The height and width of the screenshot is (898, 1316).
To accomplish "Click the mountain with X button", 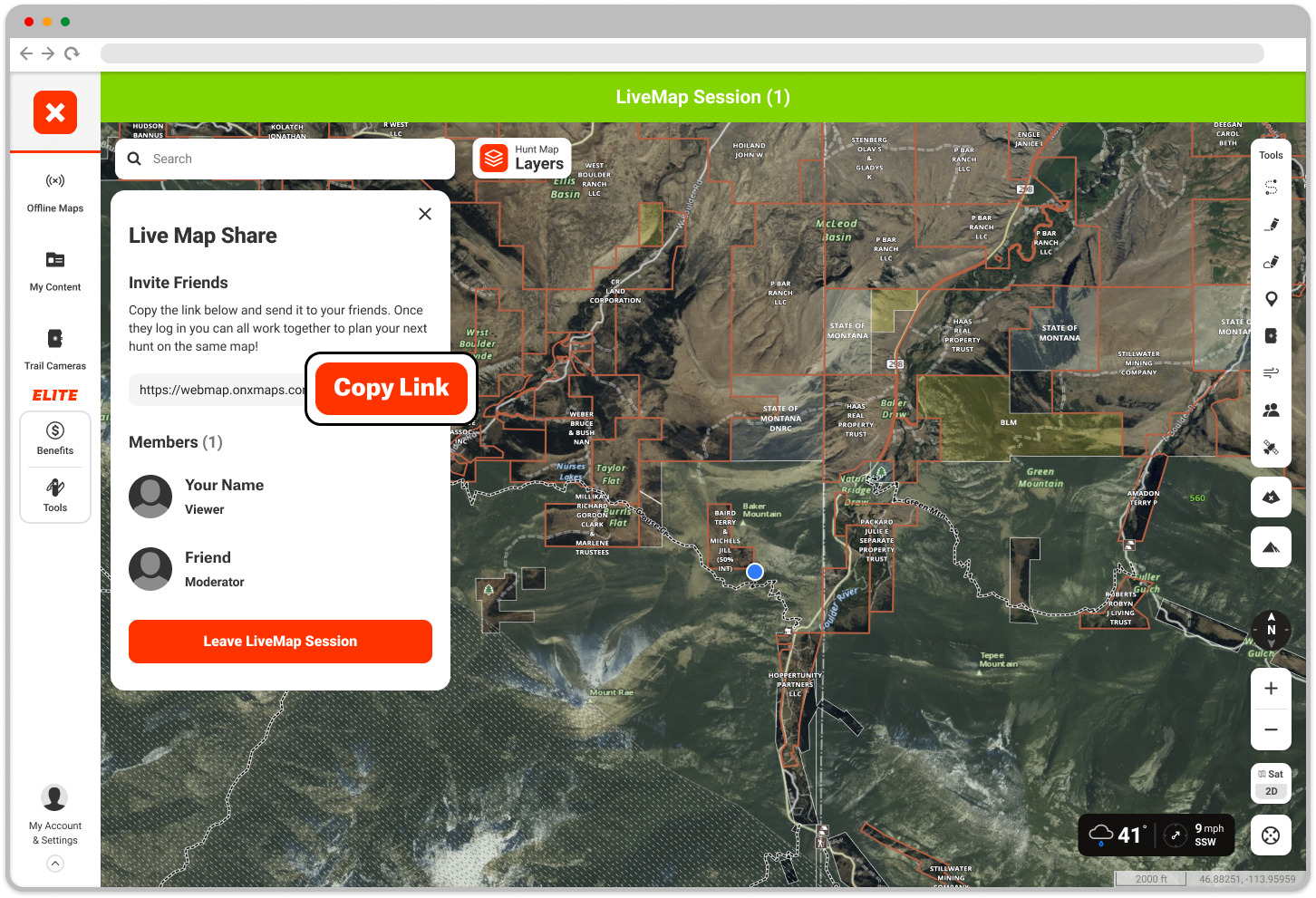I will pos(1271,497).
